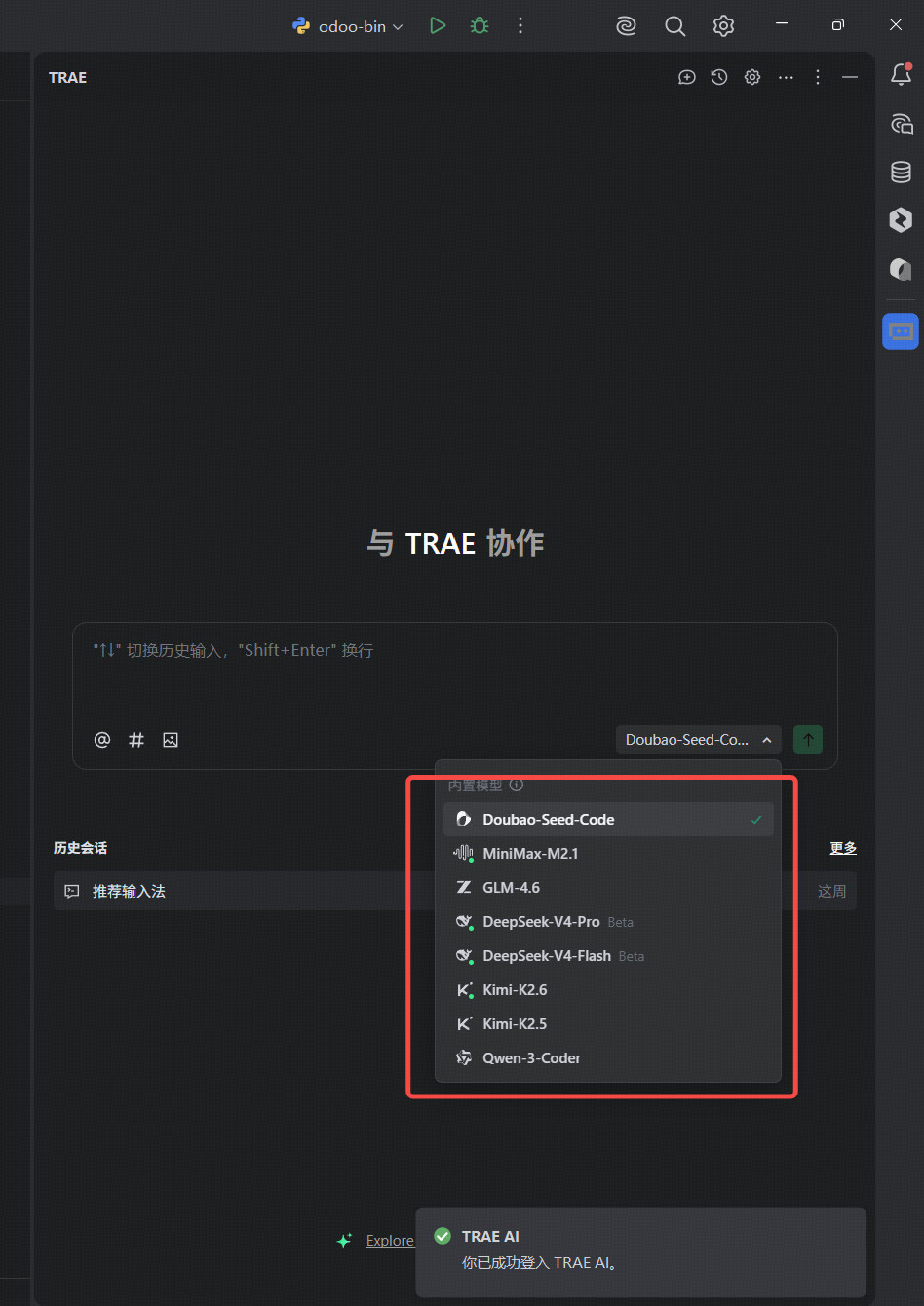924x1306 pixels.
Task: Select MiniMax-M2.1 model
Action: pyautogui.click(x=608, y=854)
